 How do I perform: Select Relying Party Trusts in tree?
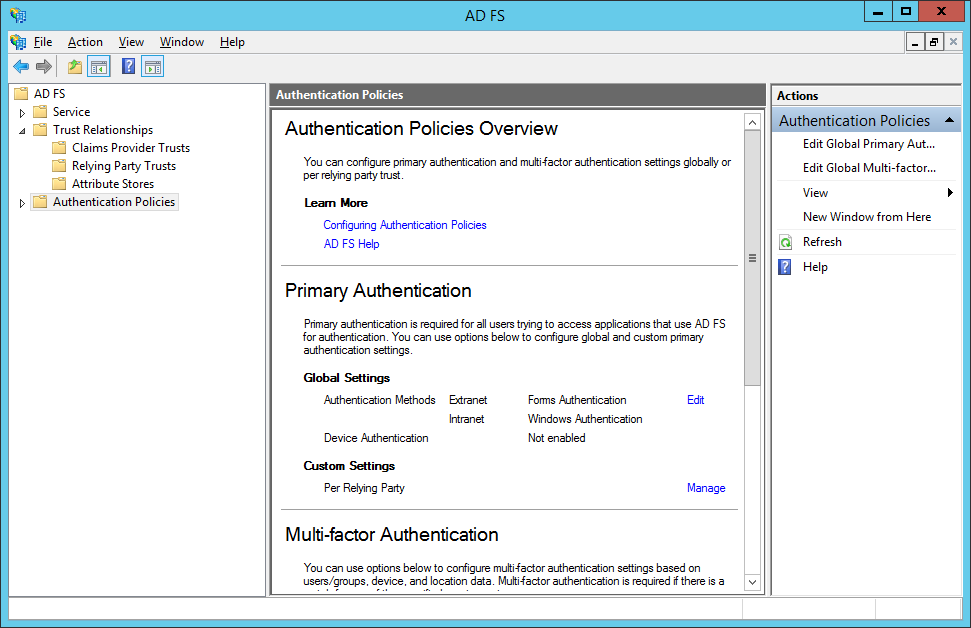tap(123, 166)
